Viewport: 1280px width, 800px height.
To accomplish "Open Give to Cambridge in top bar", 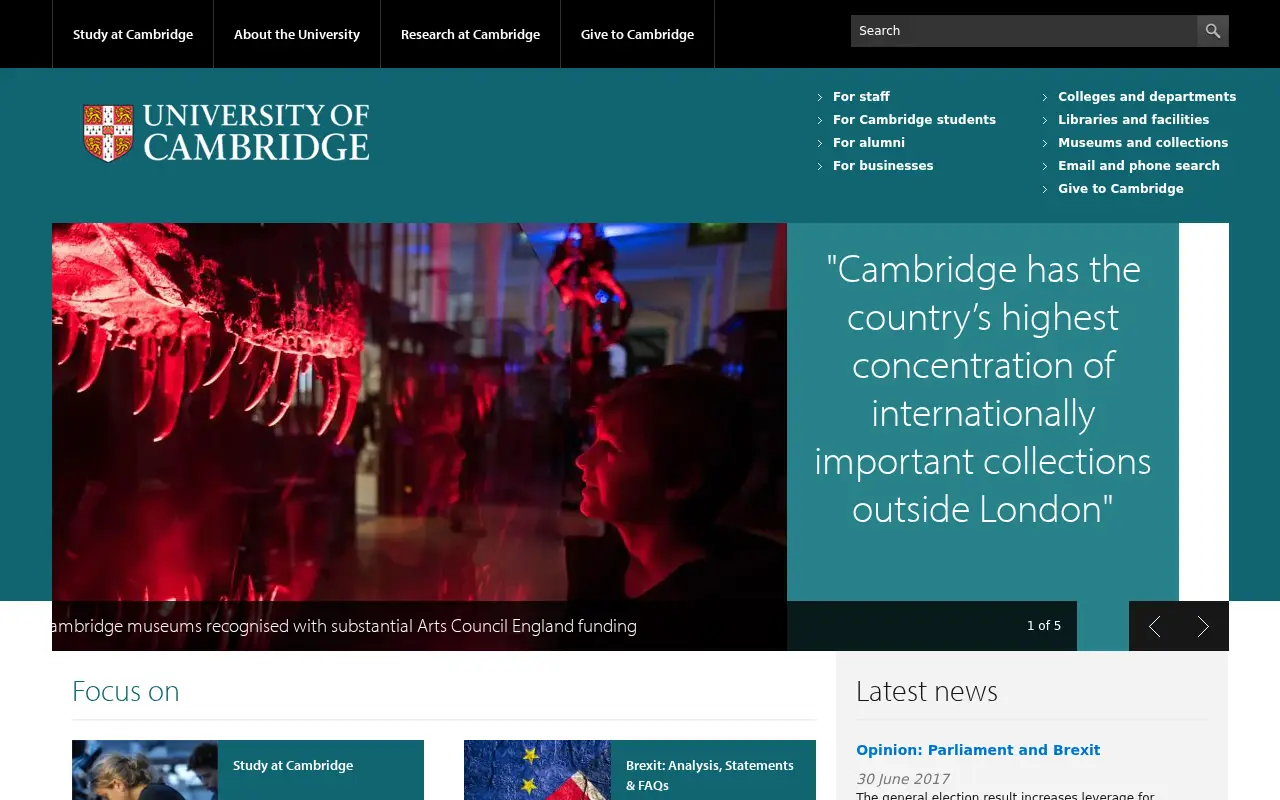I will point(637,34).
